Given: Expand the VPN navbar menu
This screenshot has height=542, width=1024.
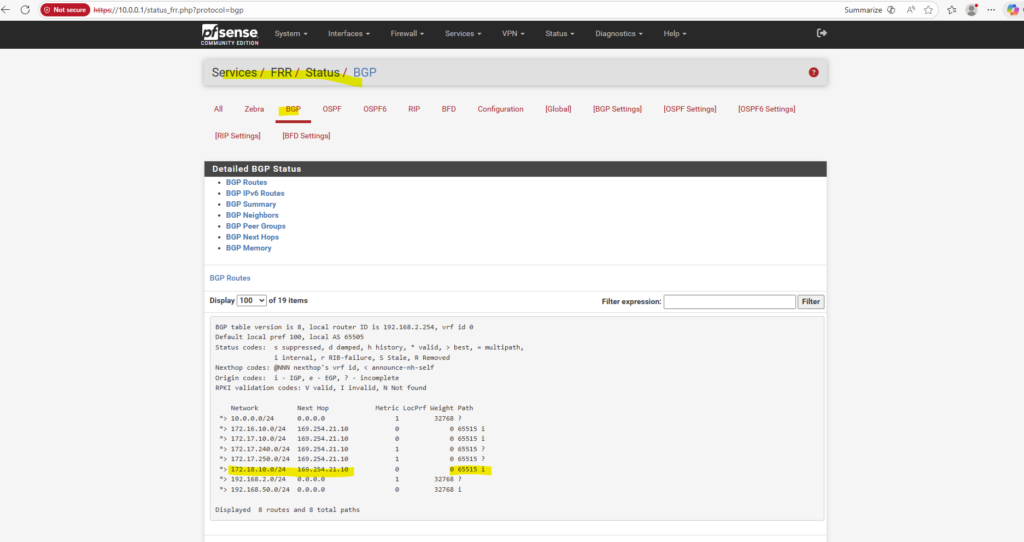Looking at the screenshot, I should click(x=514, y=33).
